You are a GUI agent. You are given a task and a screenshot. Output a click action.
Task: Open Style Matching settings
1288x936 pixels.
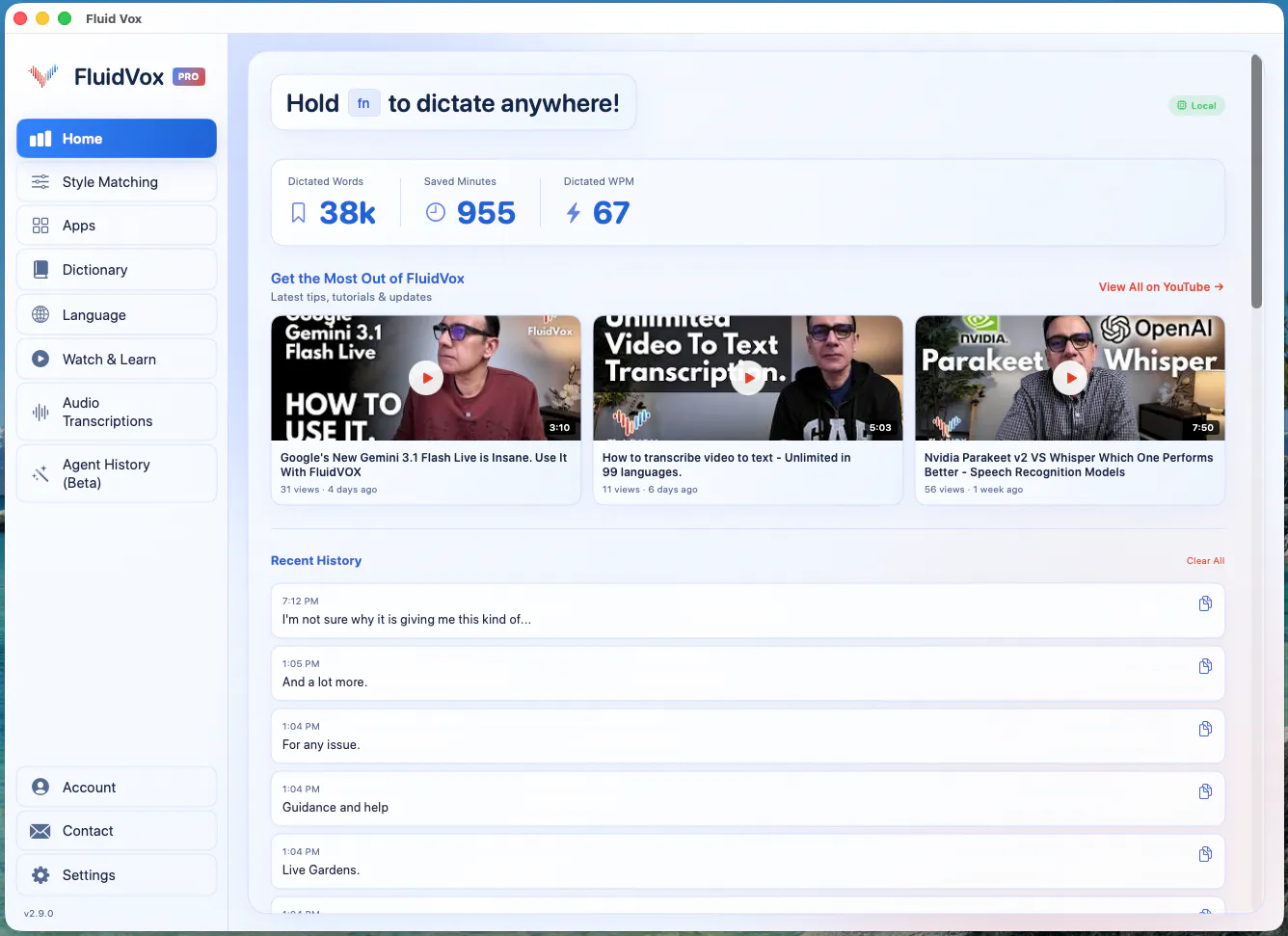coord(117,182)
